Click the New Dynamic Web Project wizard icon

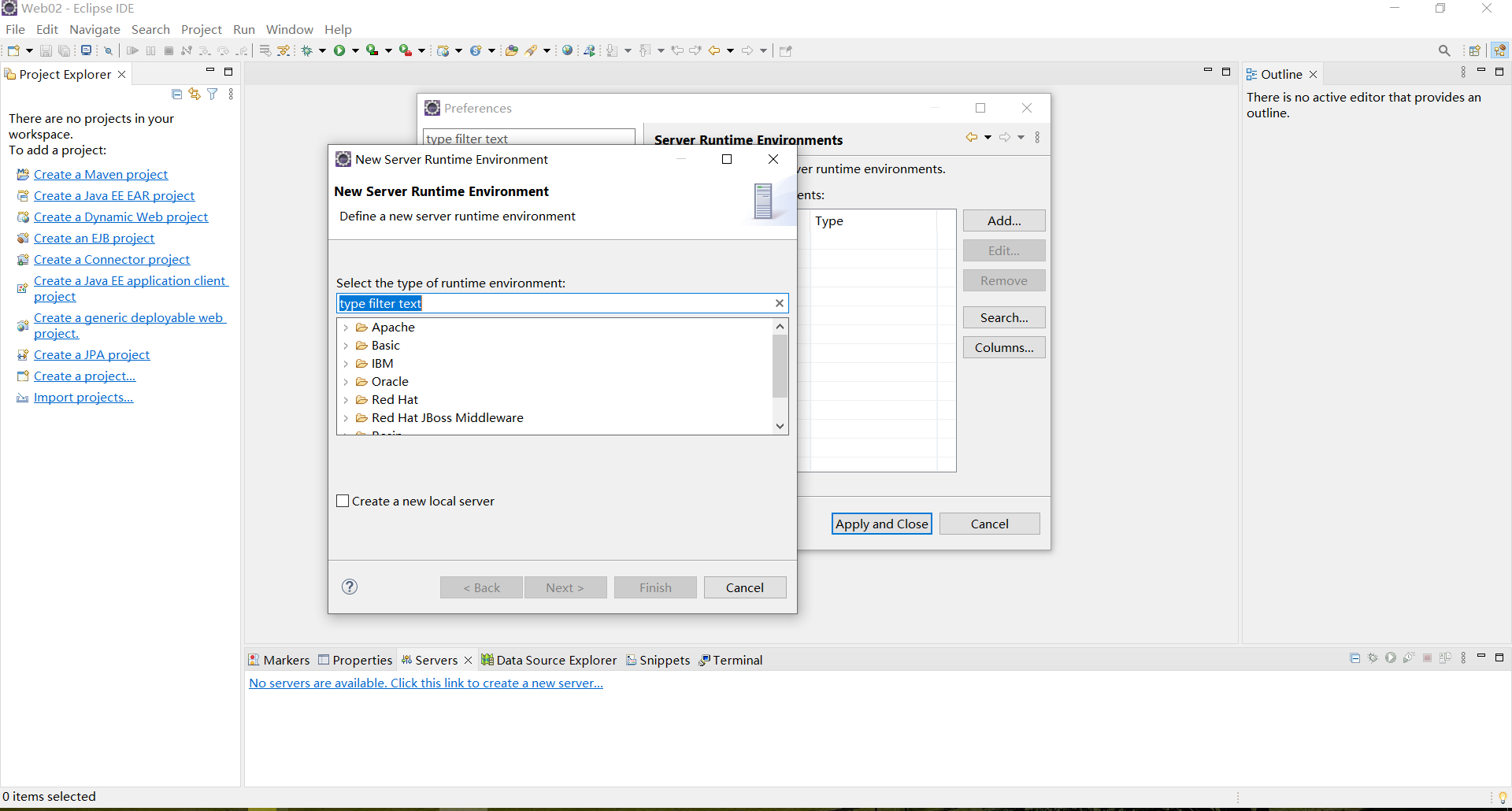click(443, 50)
